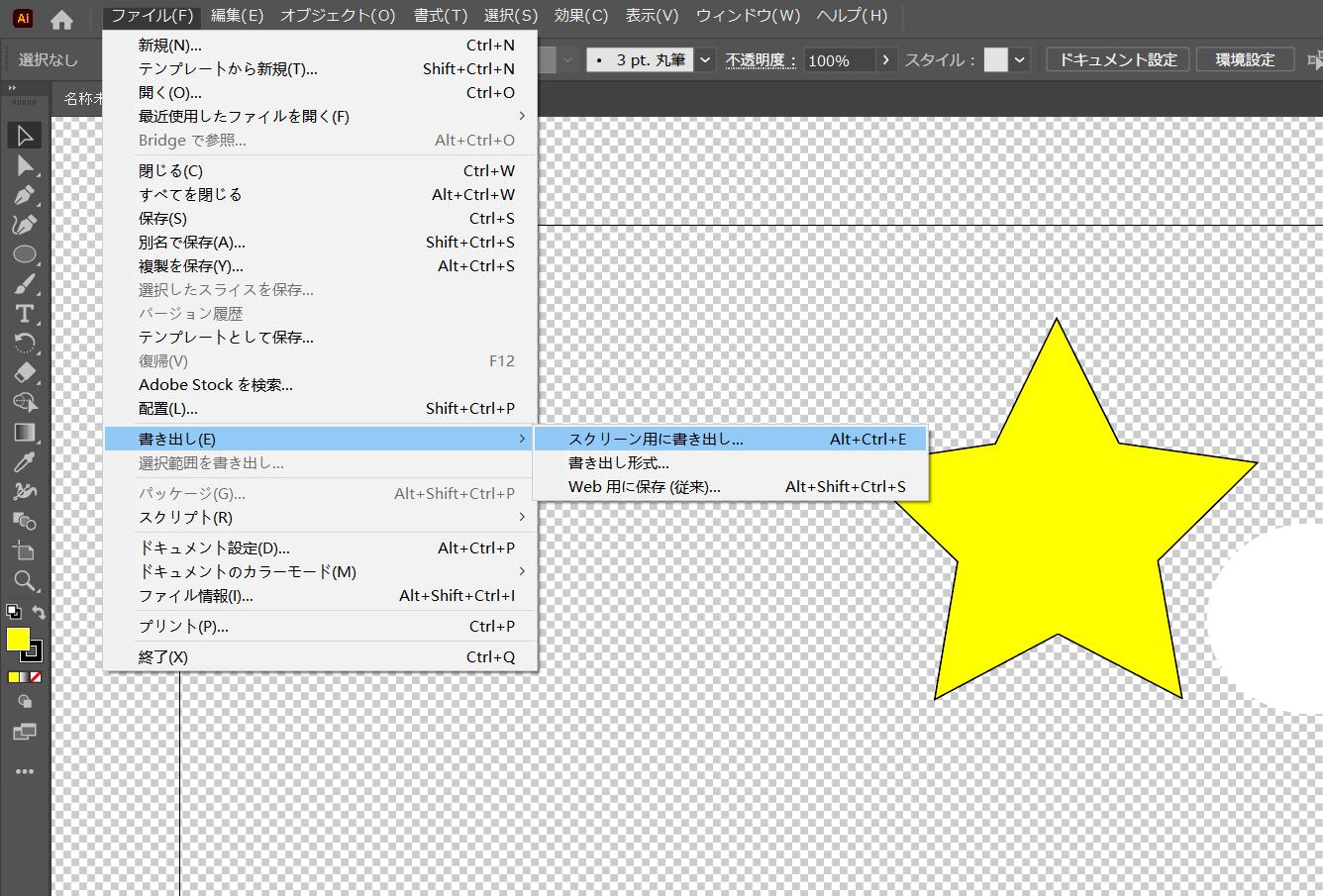Choose スクリーン用に書き出し from the submenu
Viewport: 1323px width, 896px height.
654,438
